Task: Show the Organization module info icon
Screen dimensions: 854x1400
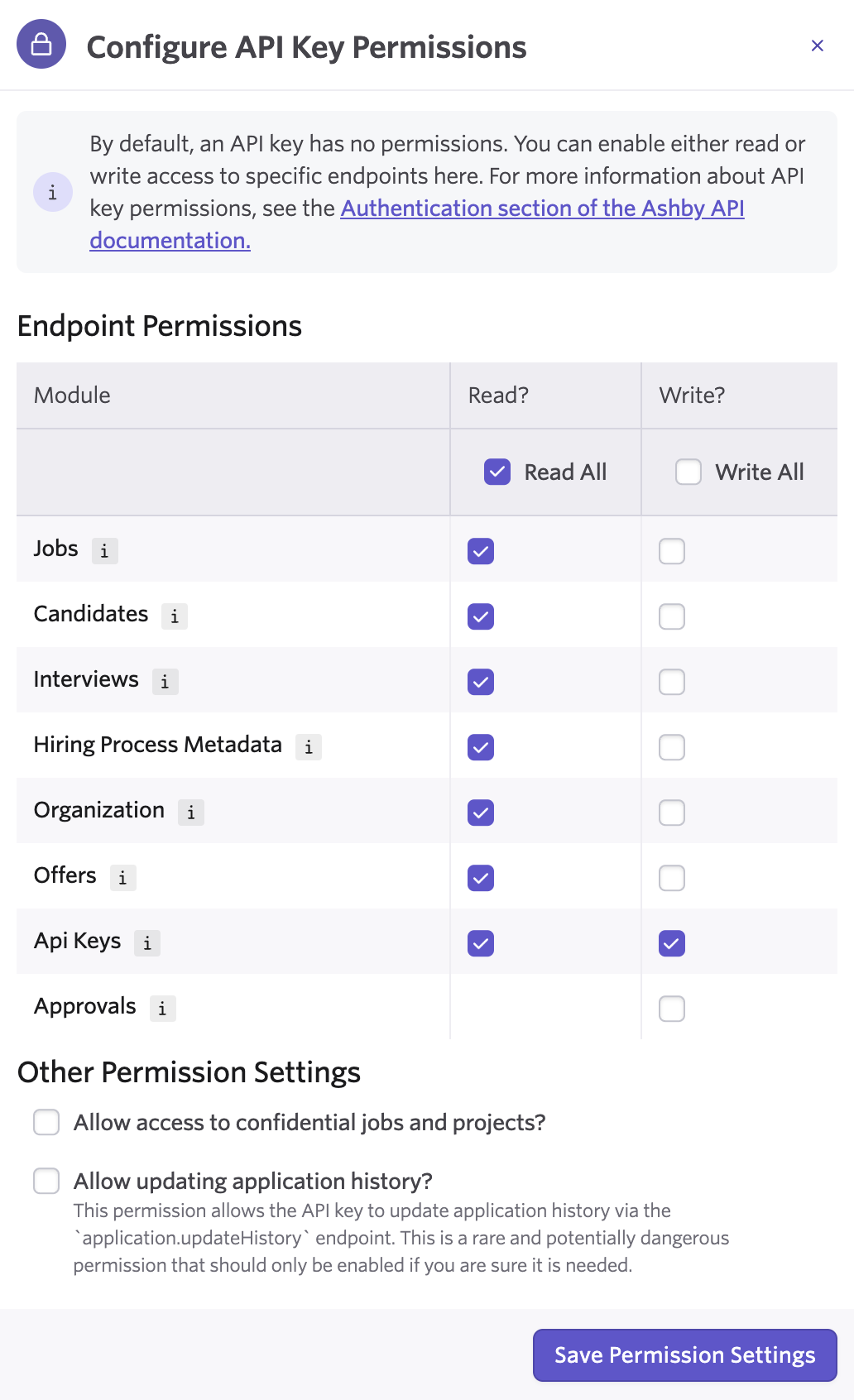Action: (190, 813)
